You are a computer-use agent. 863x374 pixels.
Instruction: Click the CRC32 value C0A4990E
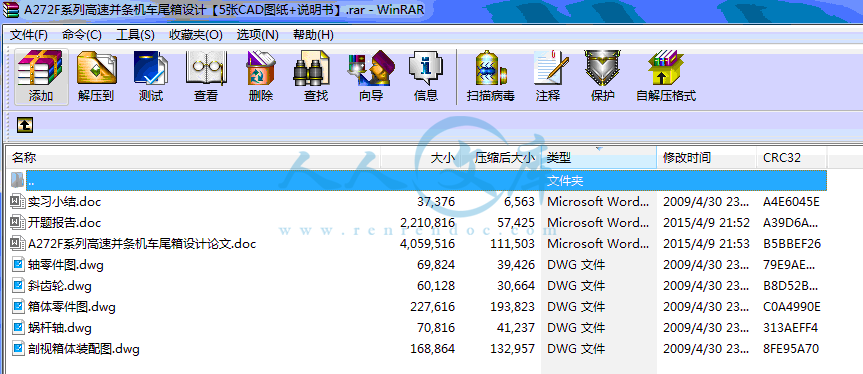791,306
